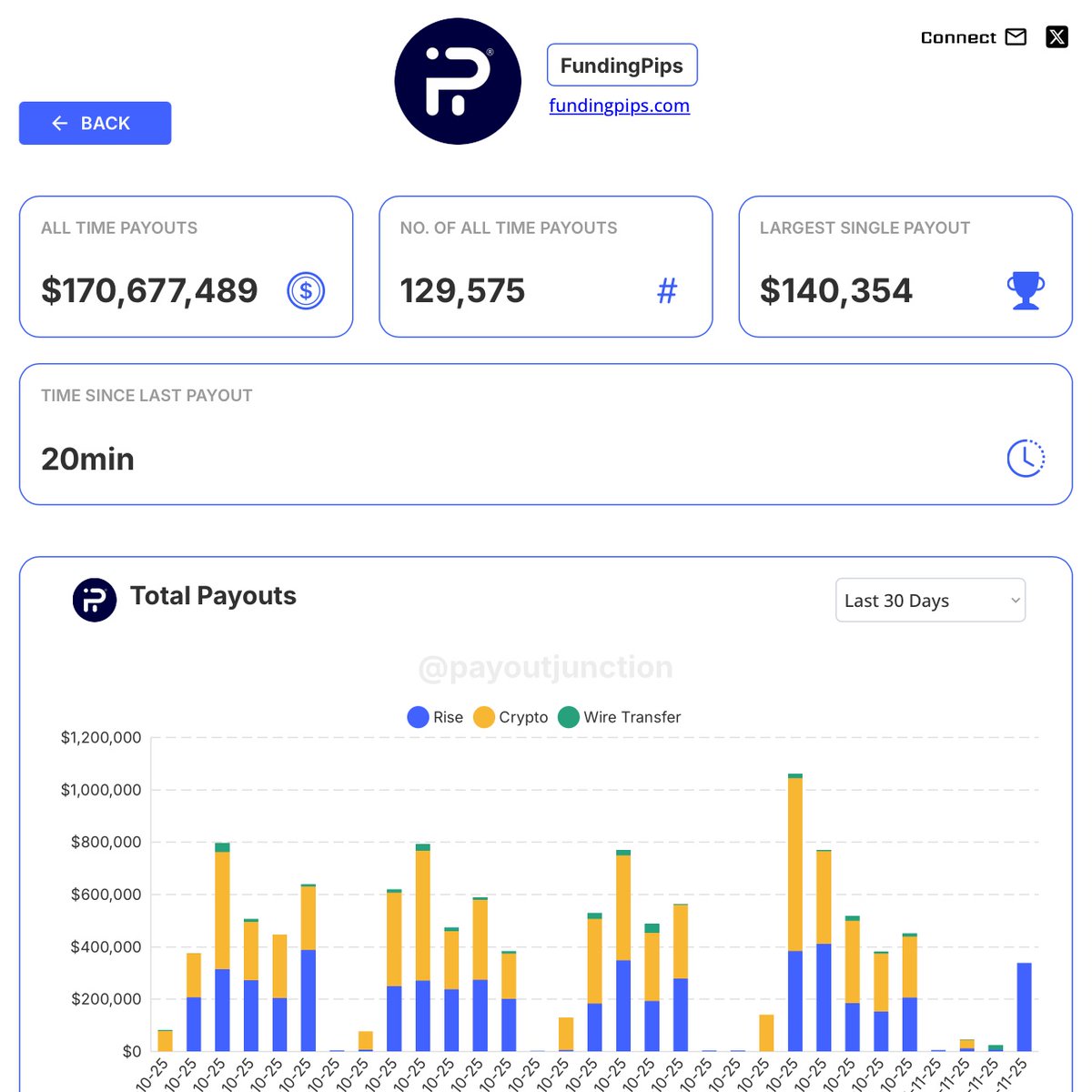Screen dimensions: 1092x1092
Task: Click the LARGEST SINGLE PAYOUT label
Action: [x=864, y=228]
